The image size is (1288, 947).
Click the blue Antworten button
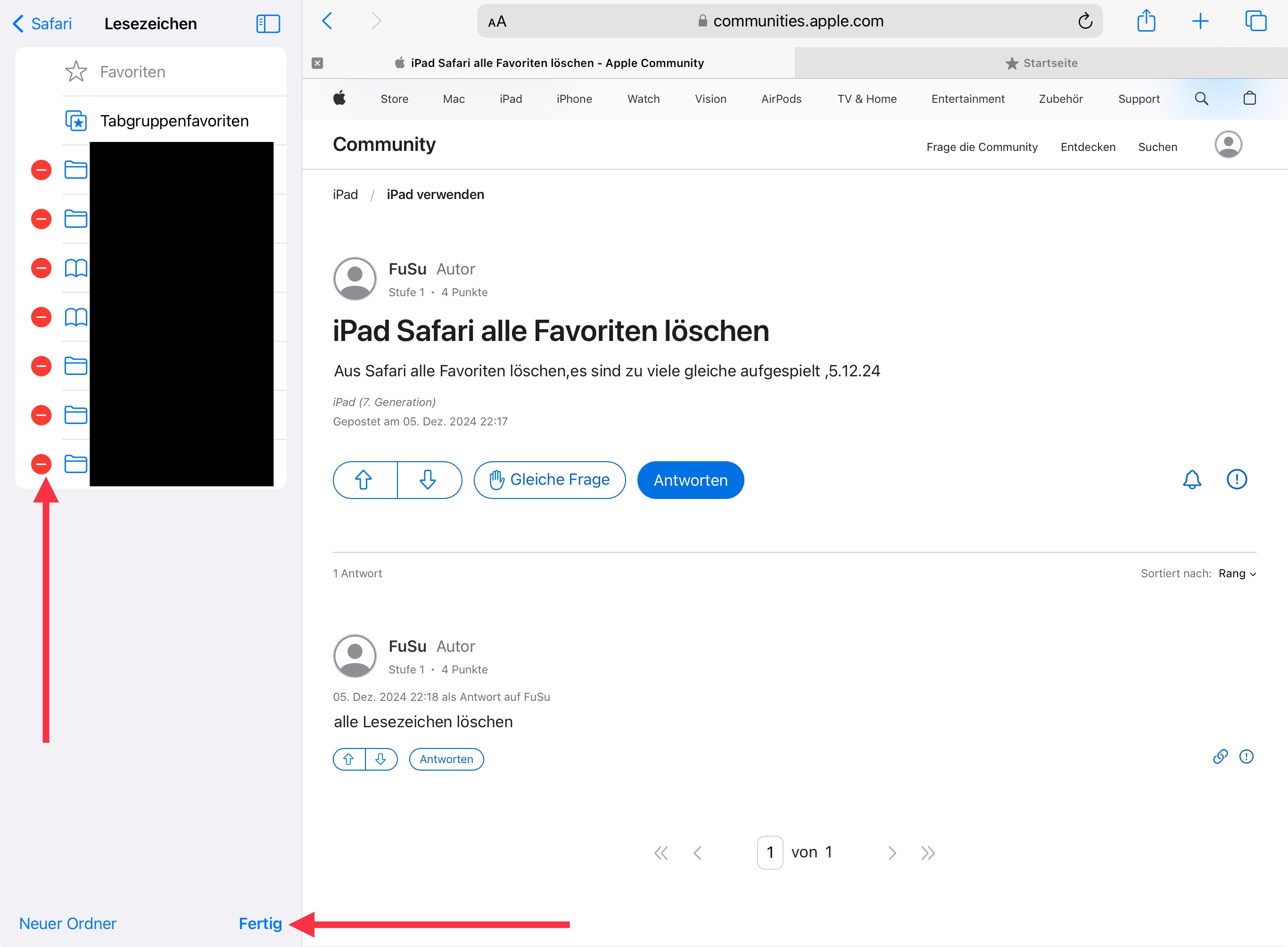click(x=690, y=481)
